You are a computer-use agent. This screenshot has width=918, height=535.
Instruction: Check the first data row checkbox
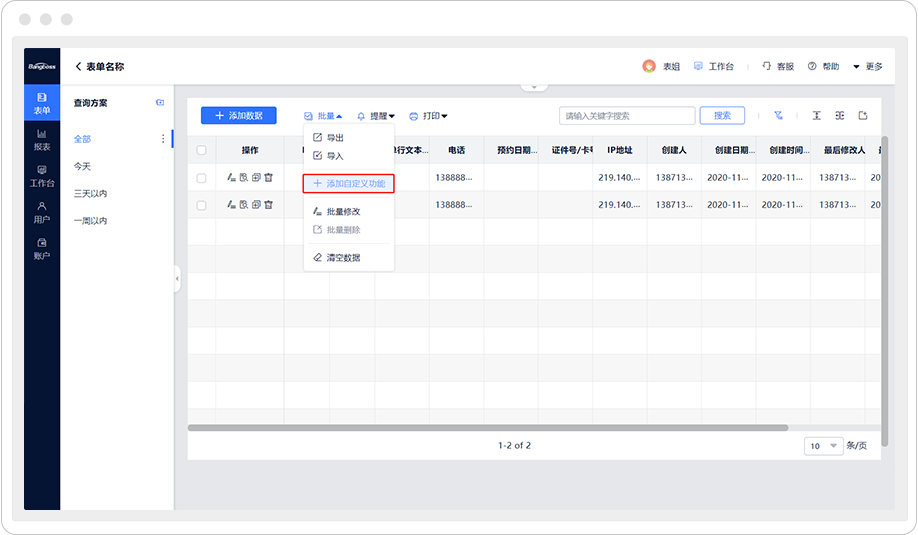tap(201, 177)
